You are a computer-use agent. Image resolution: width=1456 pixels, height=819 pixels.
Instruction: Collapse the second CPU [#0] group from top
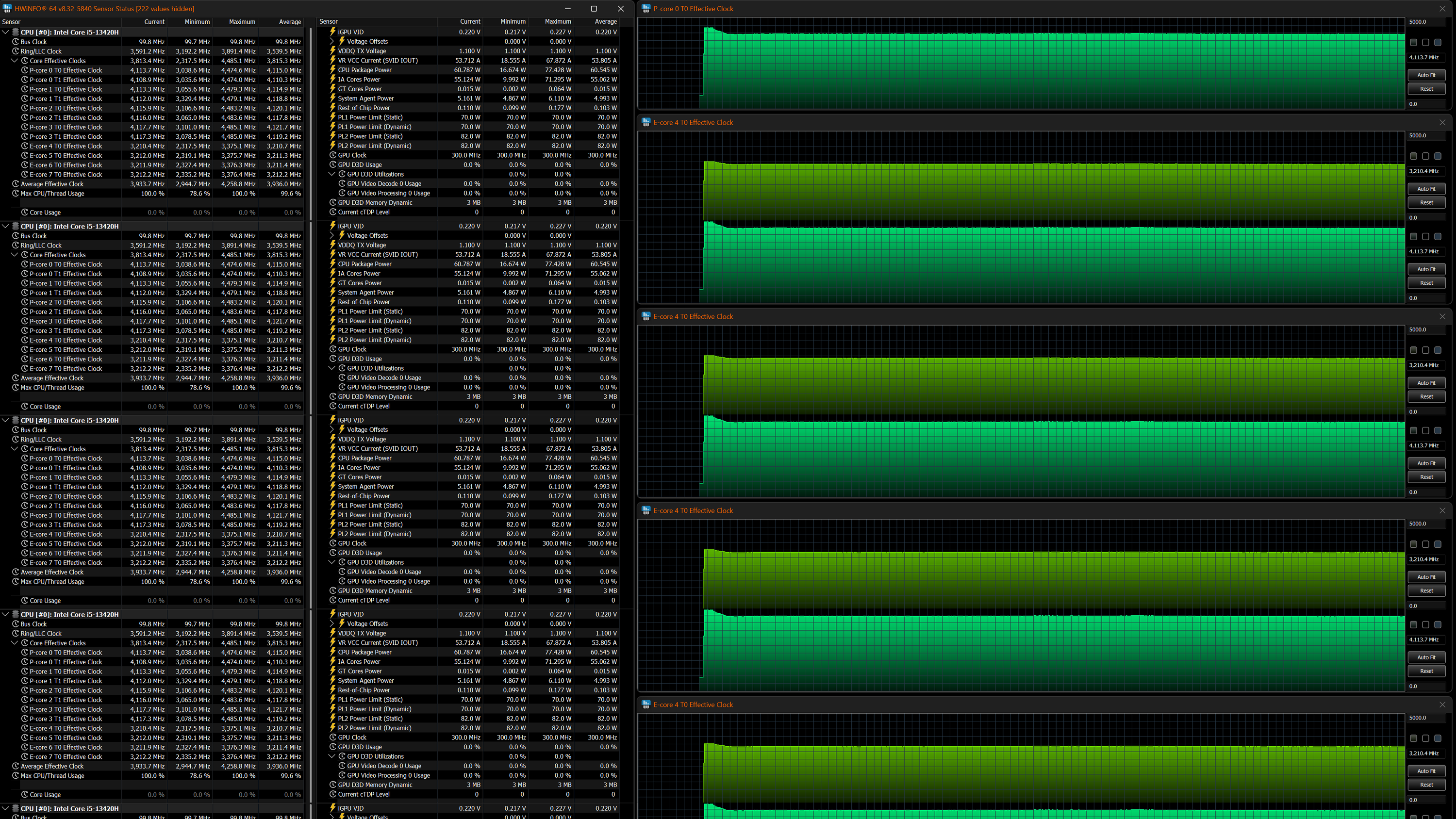[x=6, y=226]
